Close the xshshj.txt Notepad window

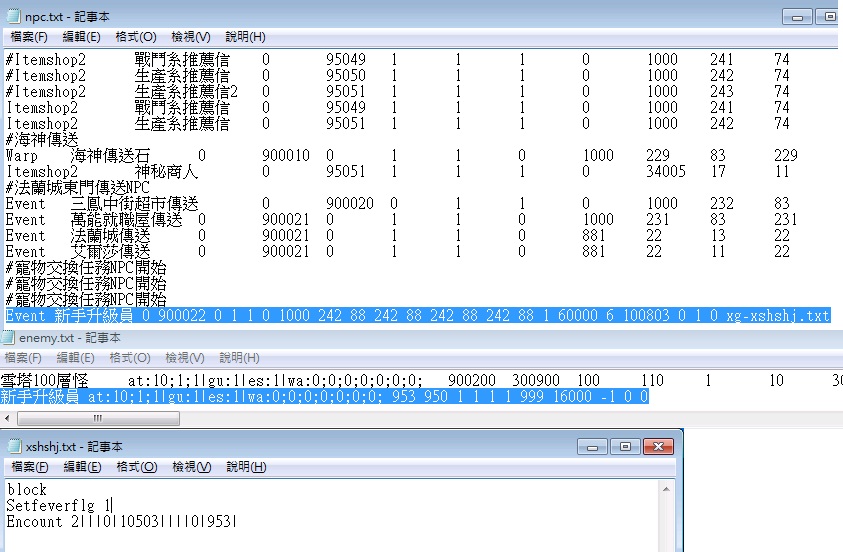pyautogui.click(x=657, y=446)
